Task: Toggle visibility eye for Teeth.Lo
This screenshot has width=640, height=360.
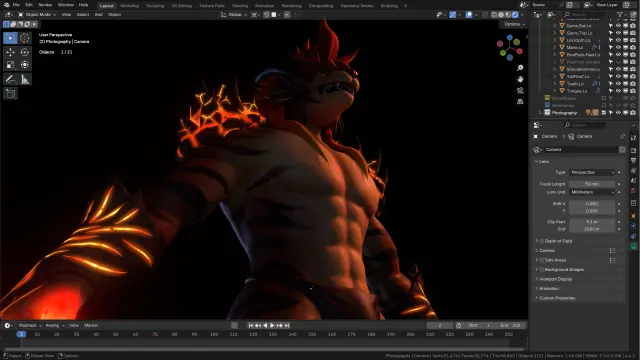Action: point(618,84)
